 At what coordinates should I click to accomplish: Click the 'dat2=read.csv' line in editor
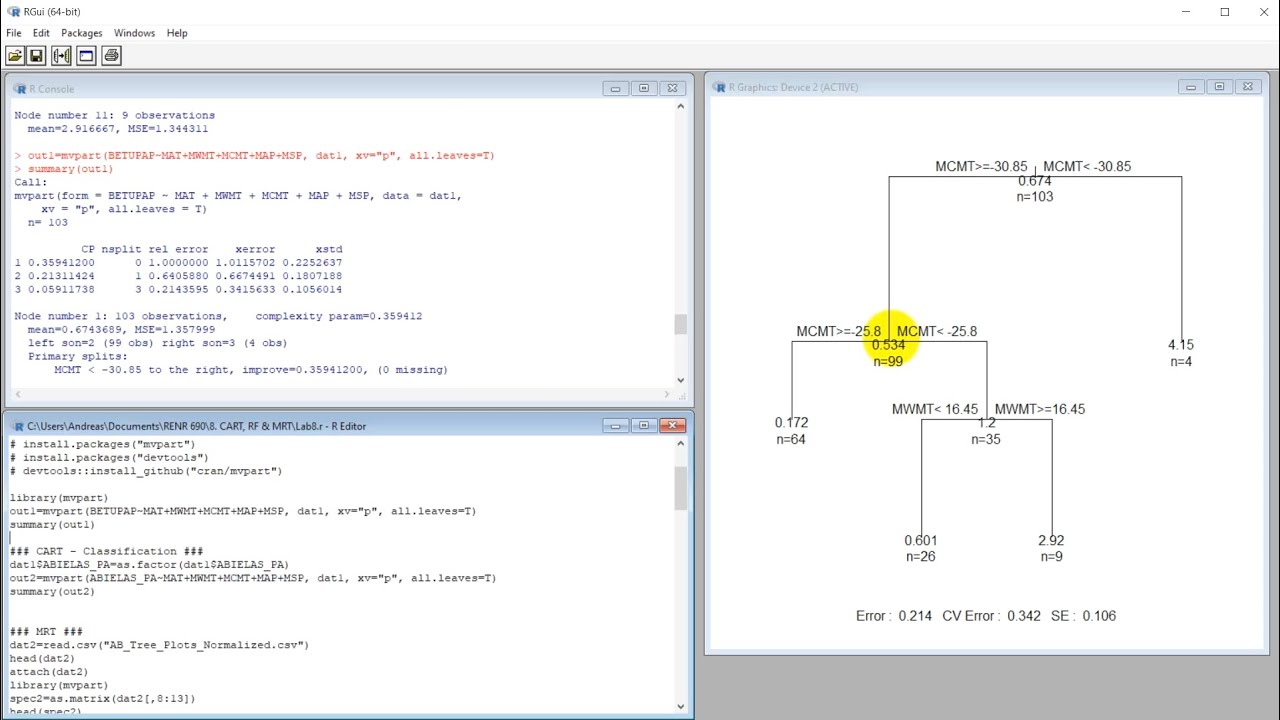160,645
